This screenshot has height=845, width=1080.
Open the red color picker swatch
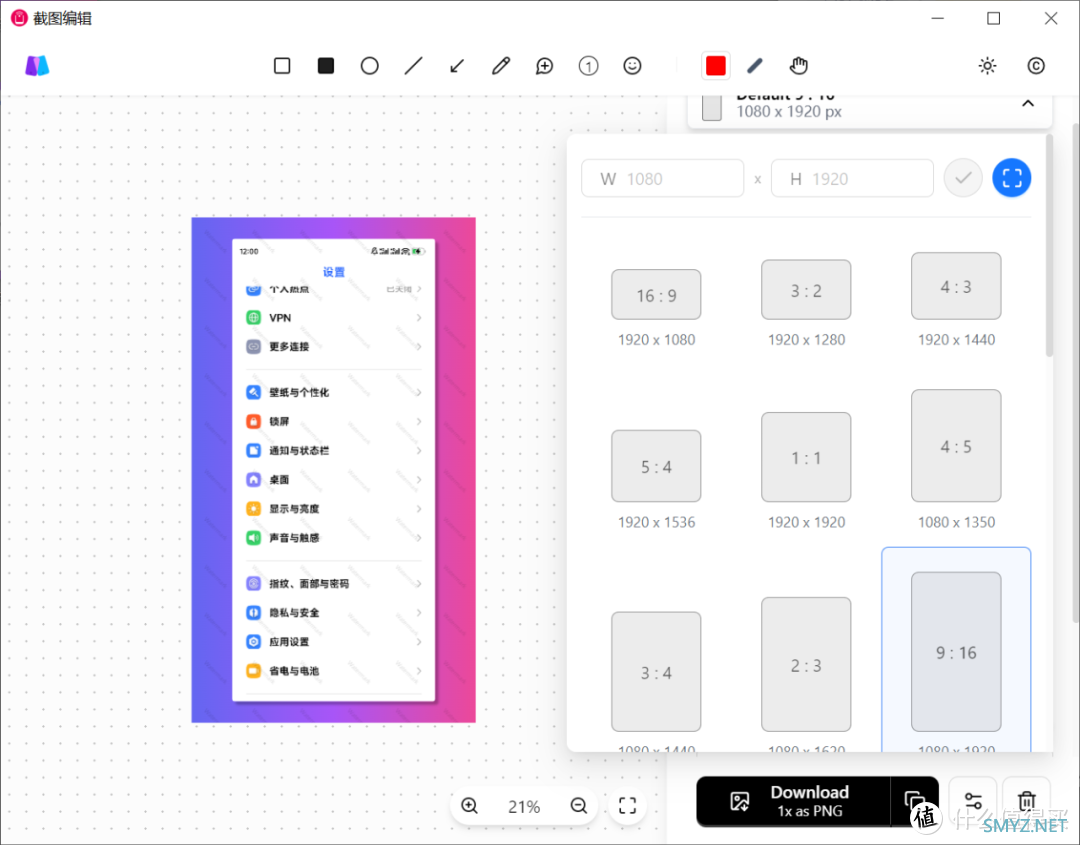pyautogui.click(x=716, y=66)
